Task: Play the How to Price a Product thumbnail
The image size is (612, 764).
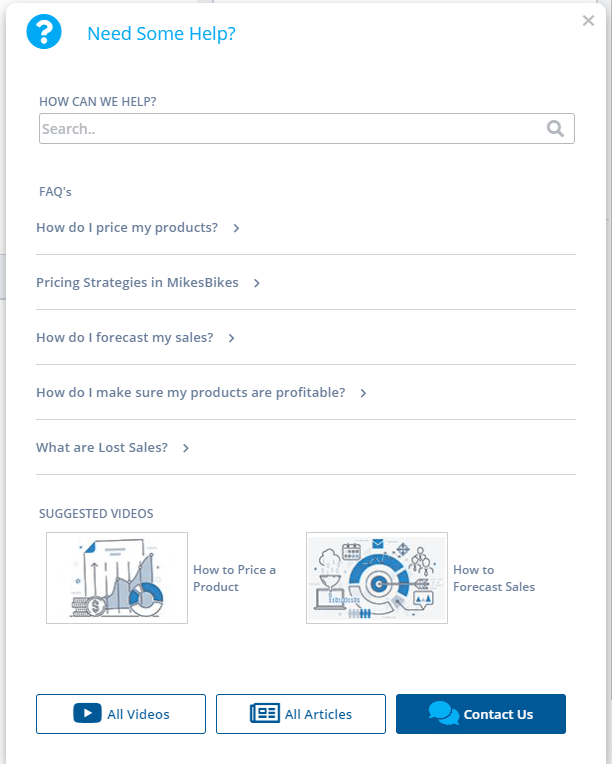Action: (x=117, y=578)
